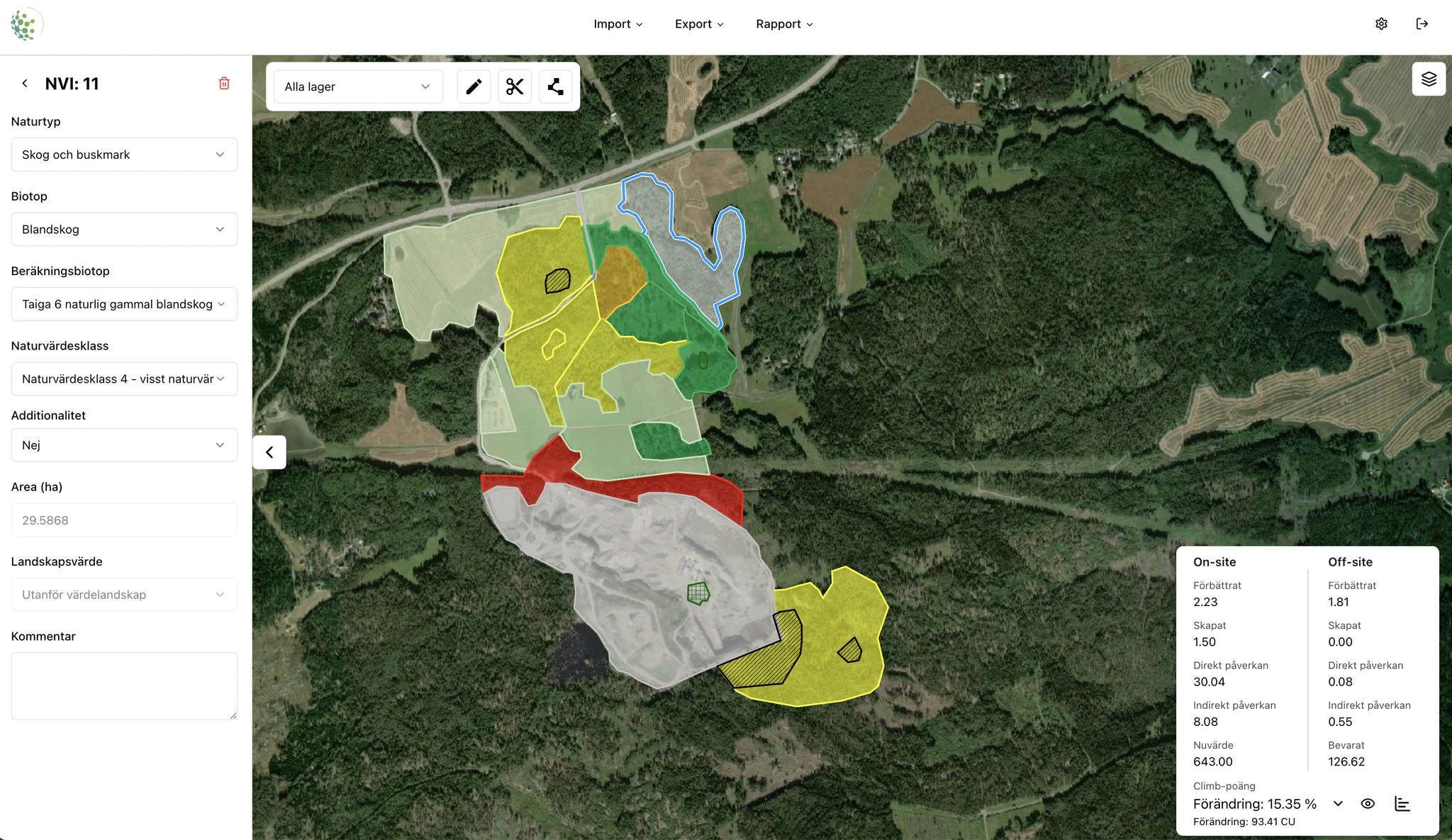Delete NVI 11 with trash icon
The height and width of the screenshot is (840, 1452).
[x=224, y=84]
